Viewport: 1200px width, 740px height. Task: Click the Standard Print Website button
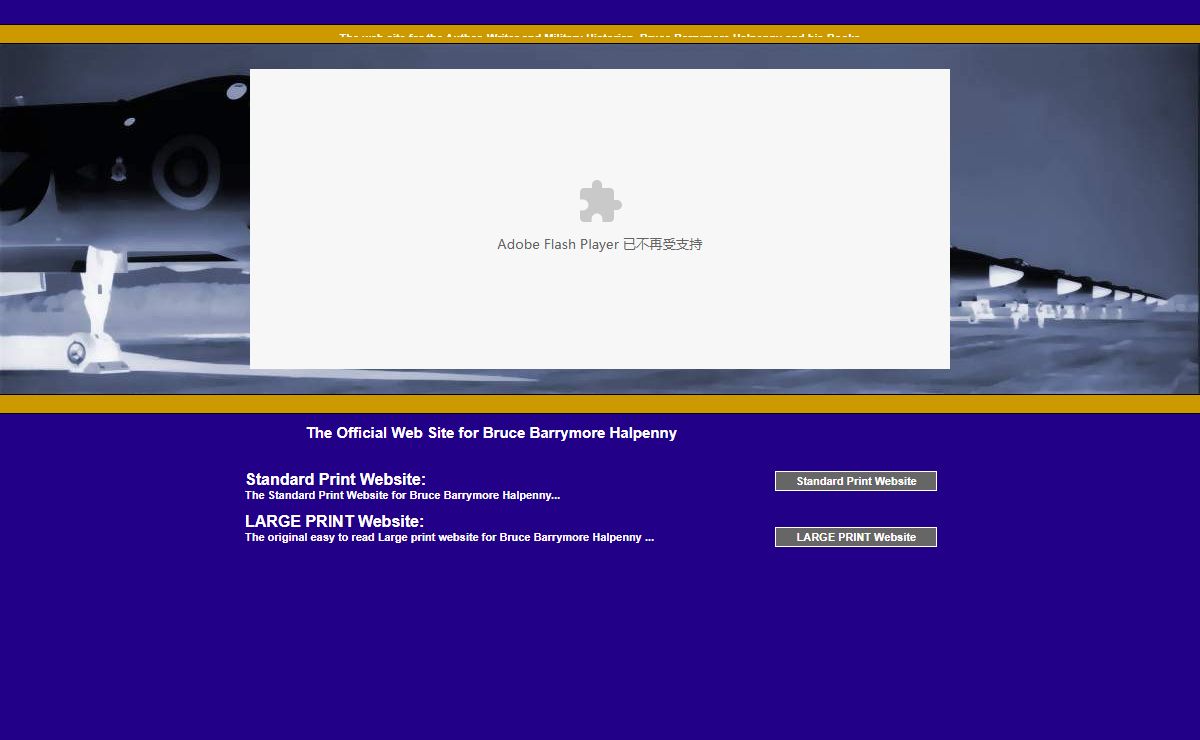856,481
